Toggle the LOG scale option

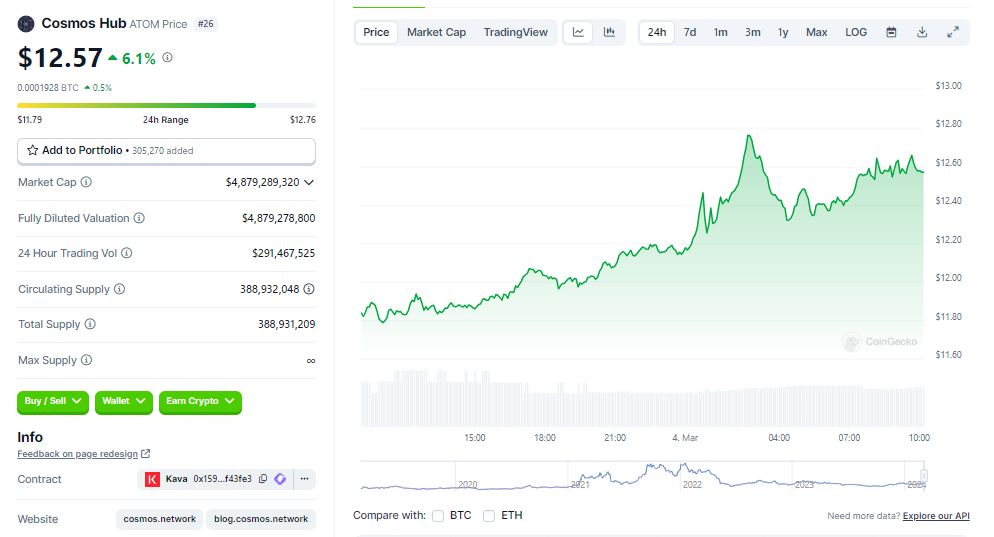[x=856, y=32]
